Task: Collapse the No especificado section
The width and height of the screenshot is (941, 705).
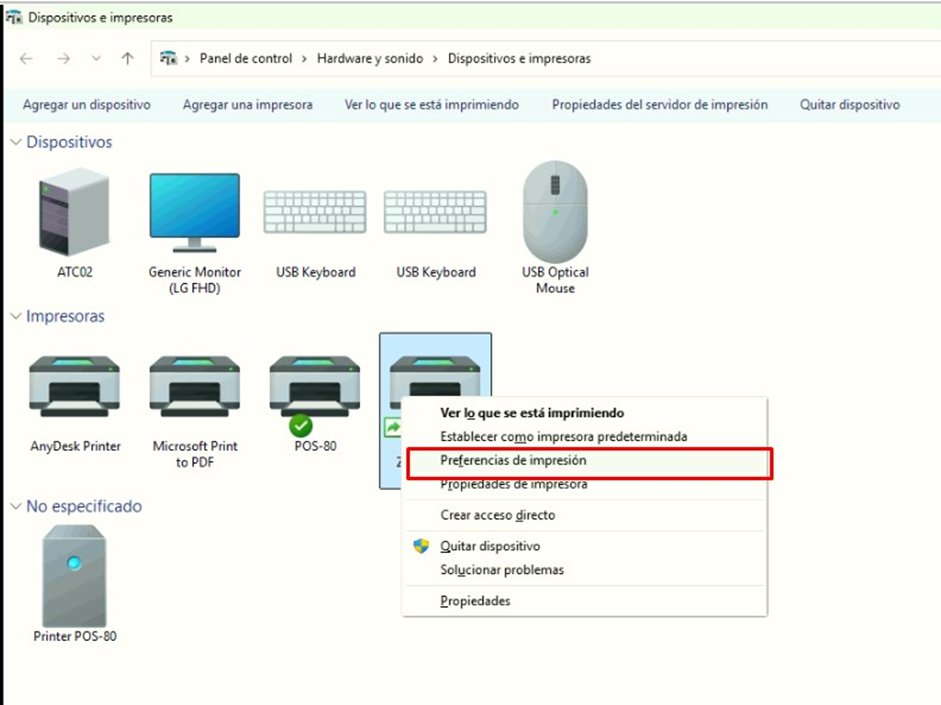Action: point(15,507)
